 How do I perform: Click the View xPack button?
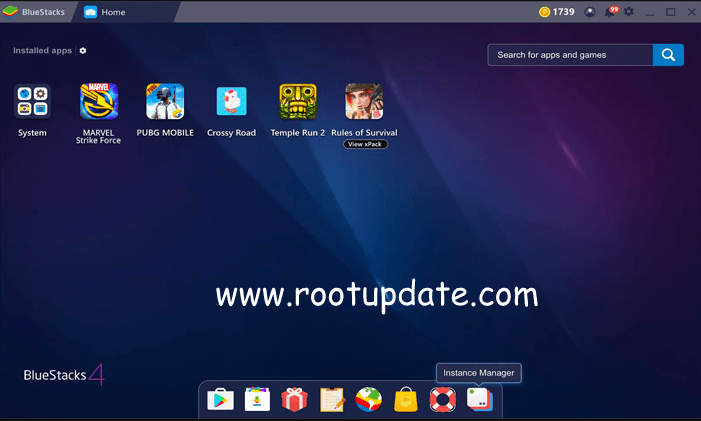pos(365,144)
